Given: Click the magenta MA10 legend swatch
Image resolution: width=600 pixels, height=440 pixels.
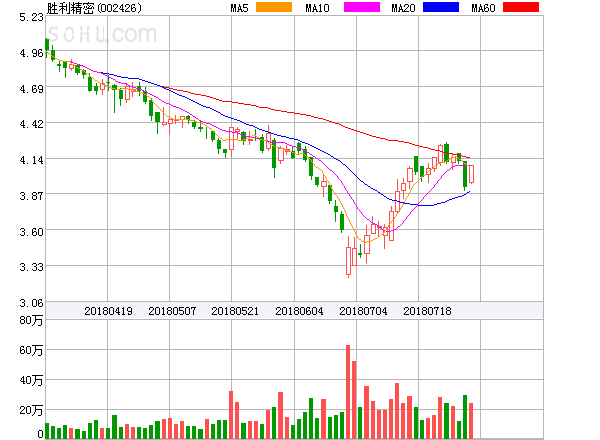Looking at the screenshot, I should point(362,7).
